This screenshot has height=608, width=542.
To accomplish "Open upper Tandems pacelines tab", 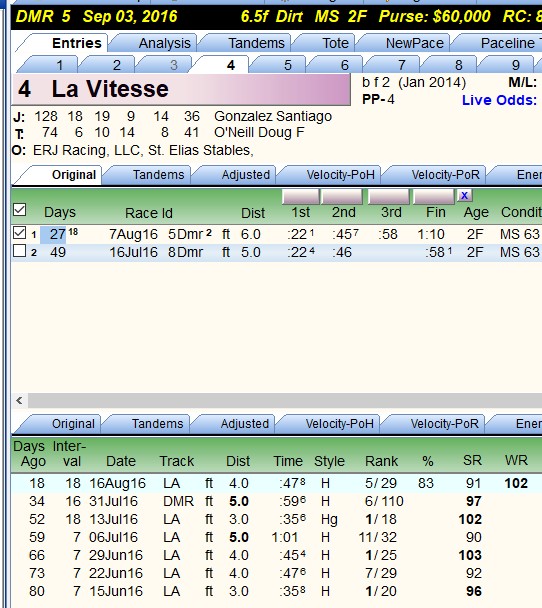I will (x=158, y=175).
